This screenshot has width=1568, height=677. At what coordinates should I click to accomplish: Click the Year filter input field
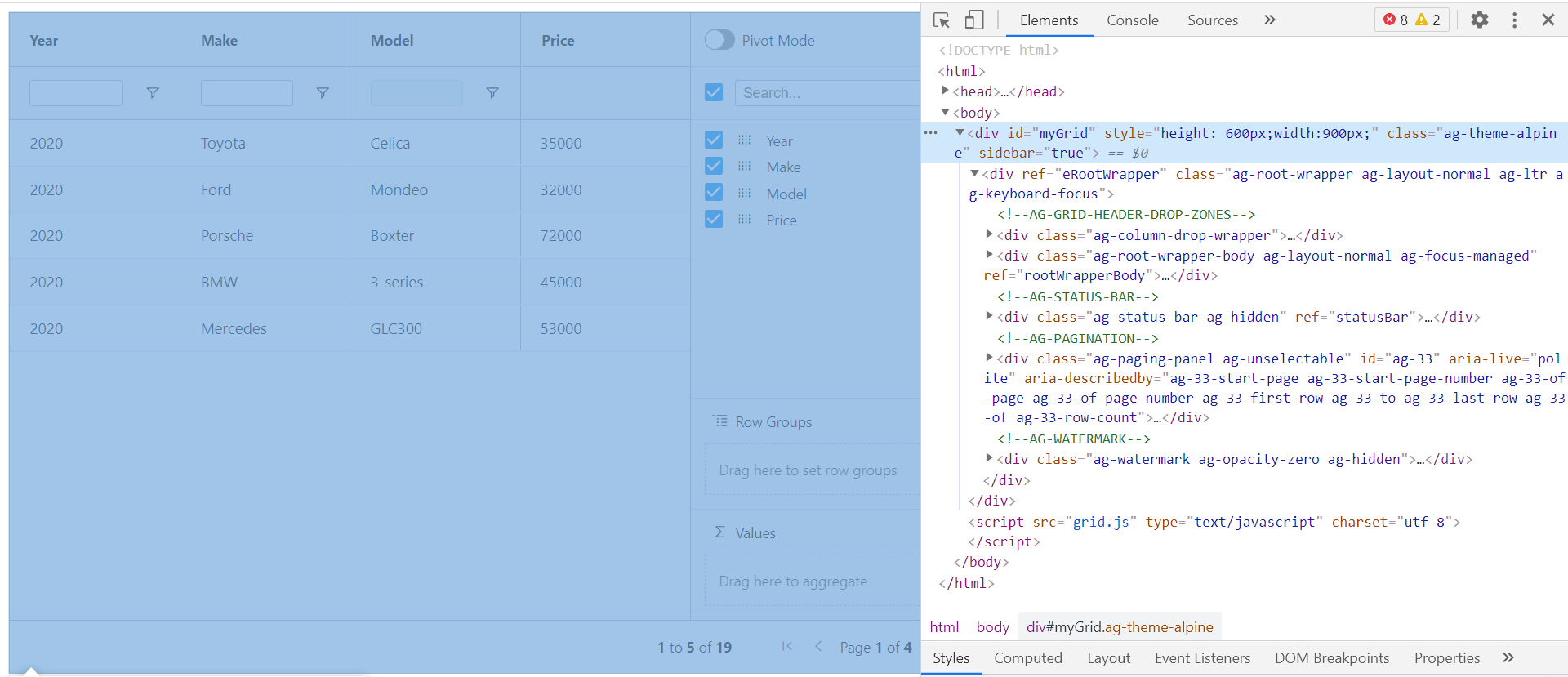pos(76,93)
